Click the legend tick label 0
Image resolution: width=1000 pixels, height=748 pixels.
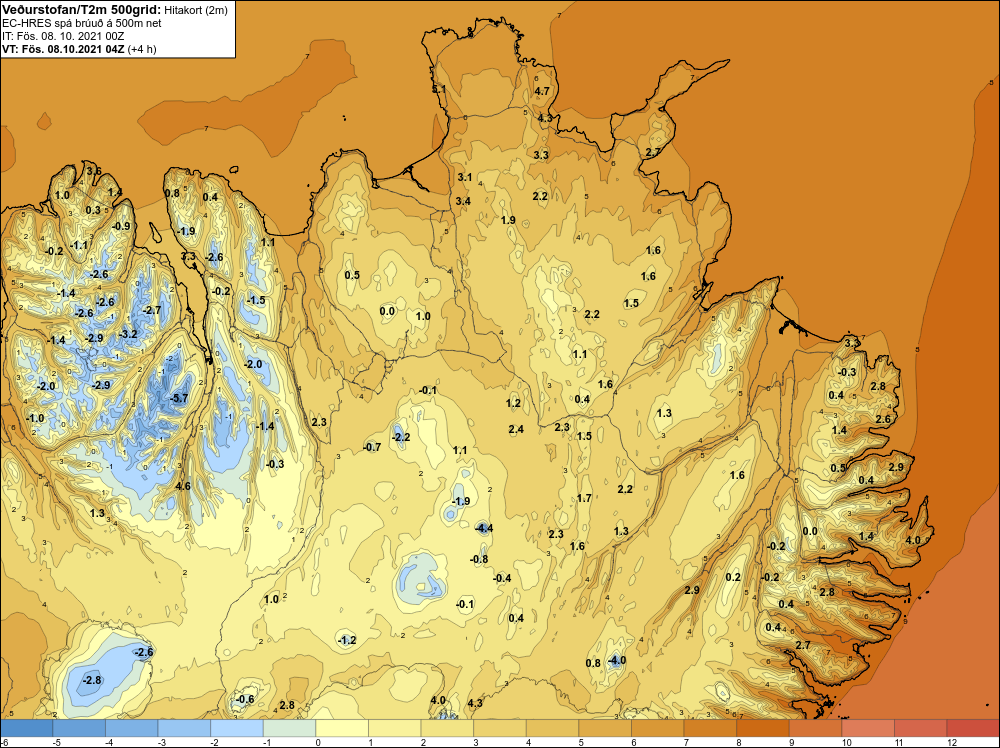(x=318, y=742)
